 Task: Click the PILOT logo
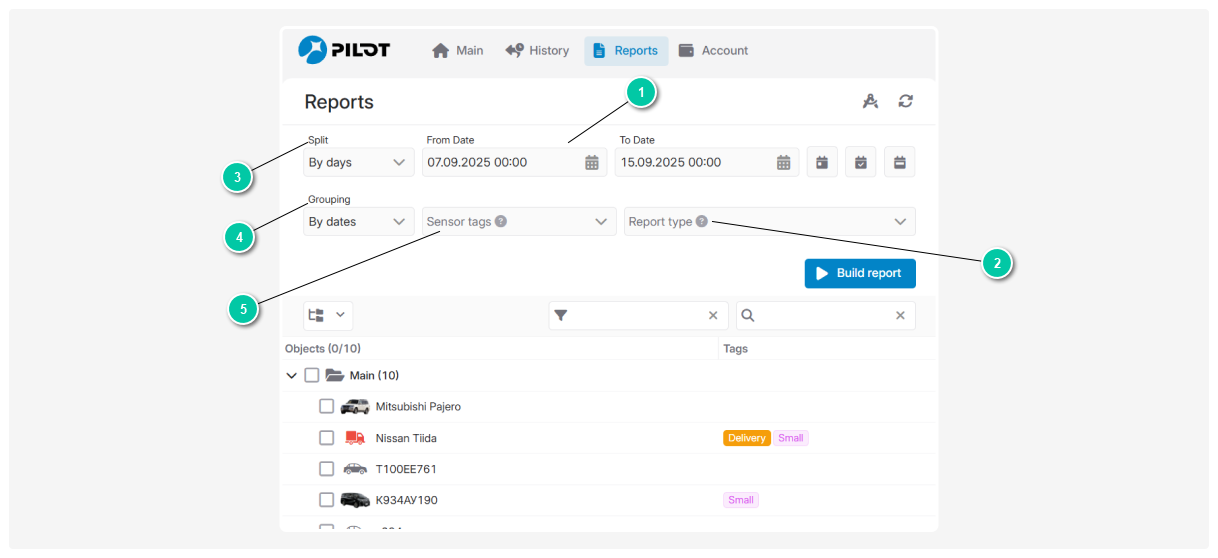tap(344, 50)
